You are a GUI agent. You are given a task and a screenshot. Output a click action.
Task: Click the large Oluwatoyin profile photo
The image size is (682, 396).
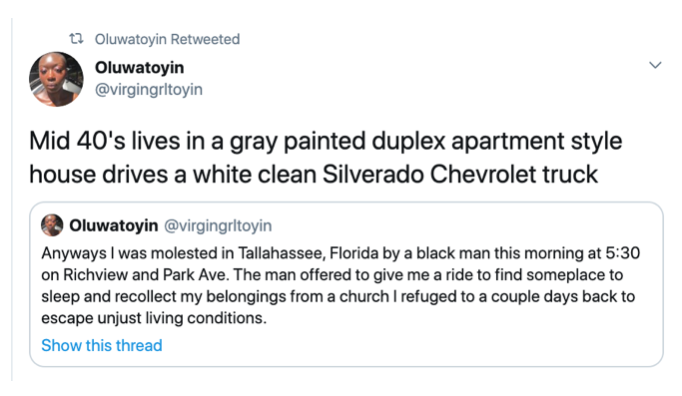(x=56, y=79)
